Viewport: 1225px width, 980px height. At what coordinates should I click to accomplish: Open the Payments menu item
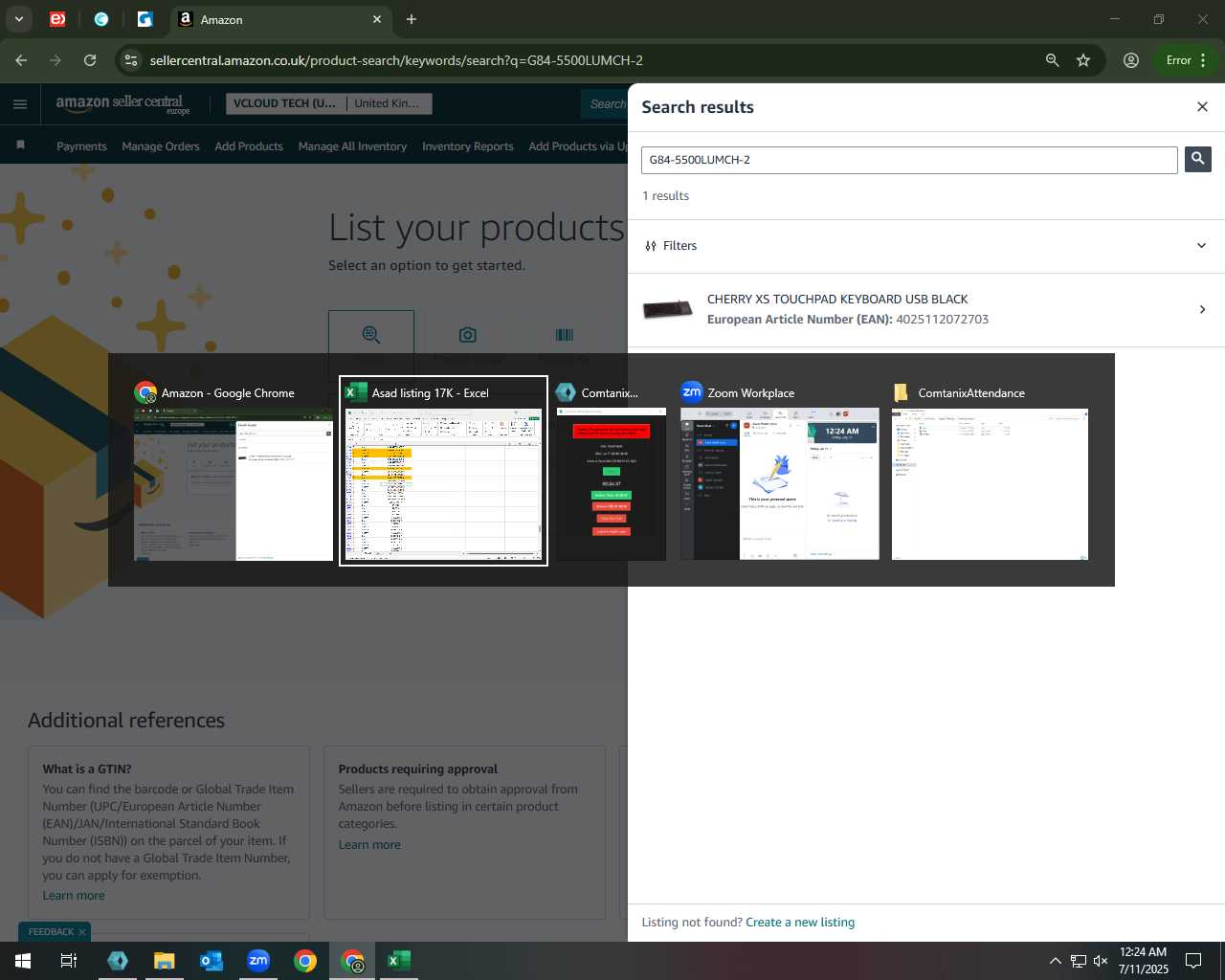tap(81, 146)
